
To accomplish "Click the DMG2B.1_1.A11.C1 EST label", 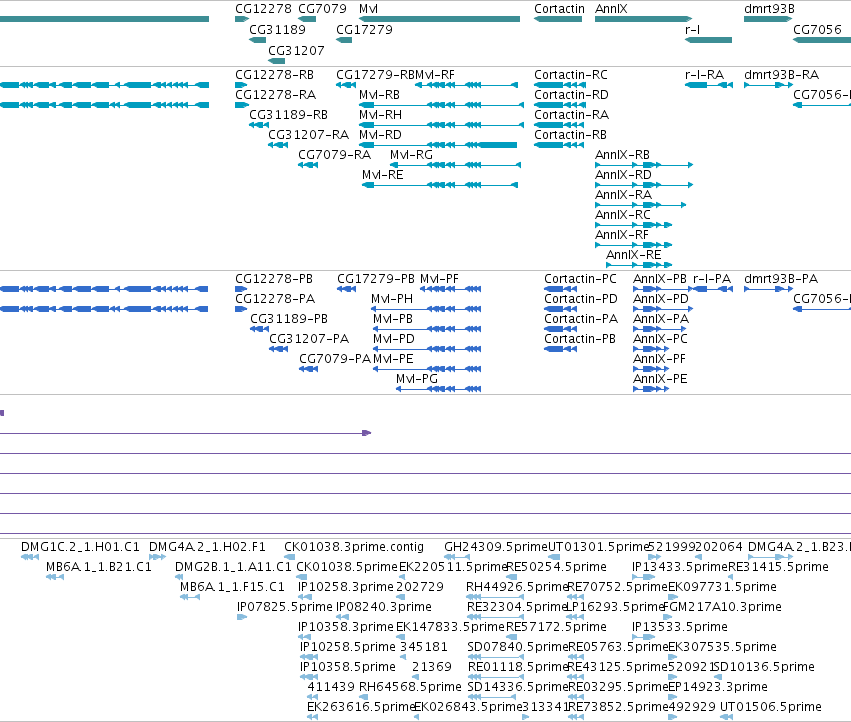I will click(x=233, y=567).
